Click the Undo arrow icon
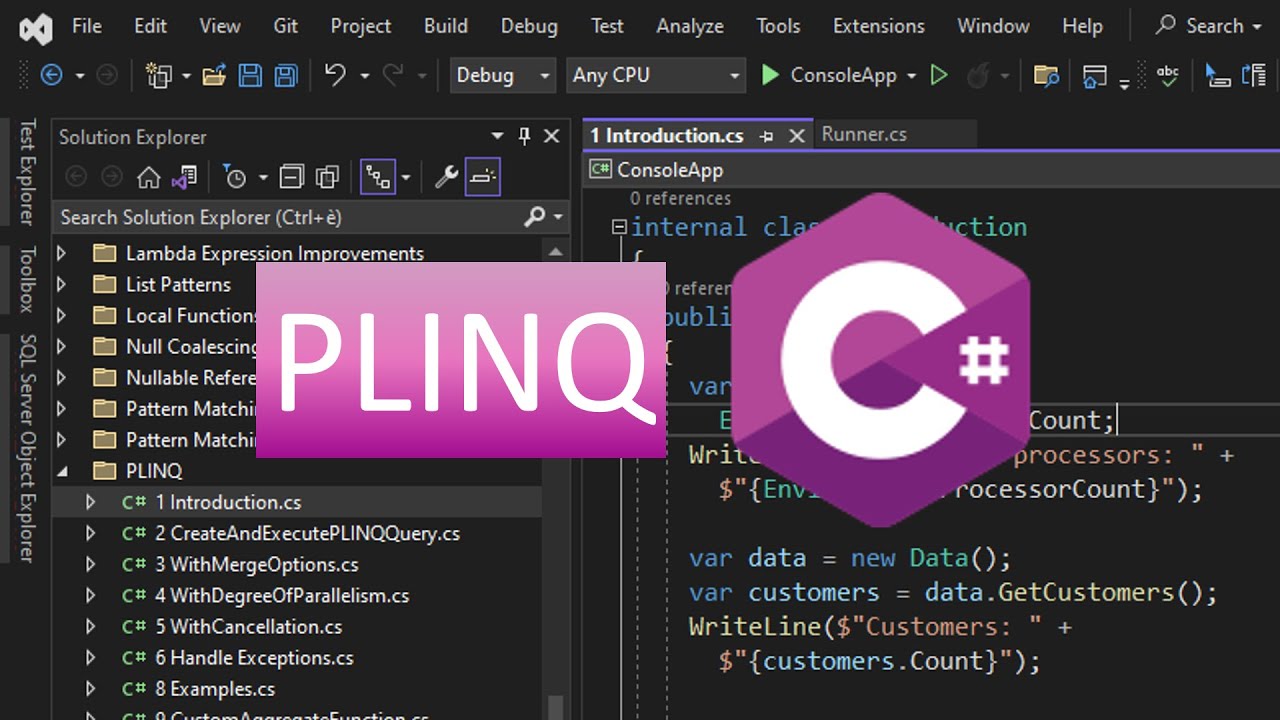The height and width of the screenshot is (720, 1280). point(336,75)
